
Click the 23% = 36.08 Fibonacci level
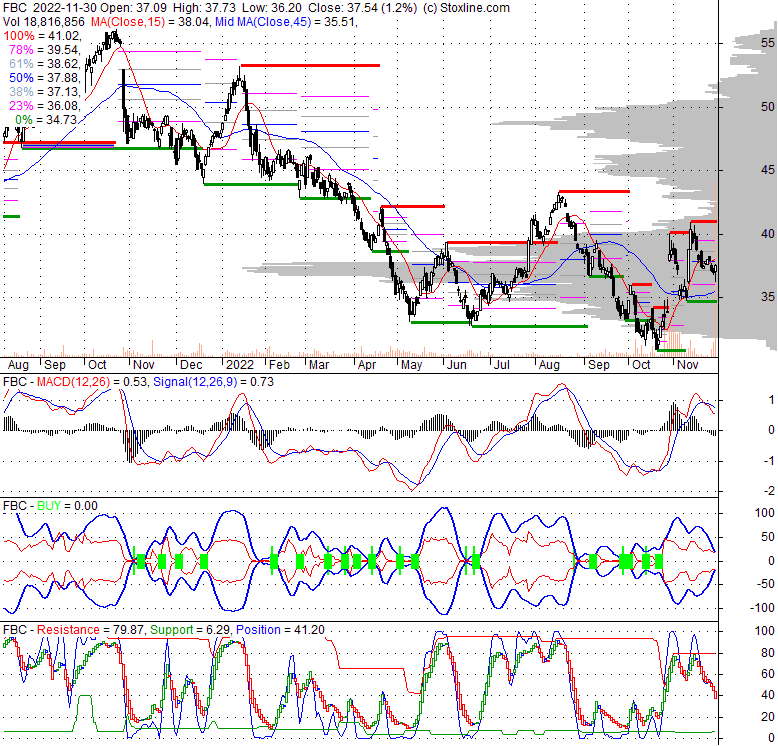pyautogui.click(x=45, y=106)
